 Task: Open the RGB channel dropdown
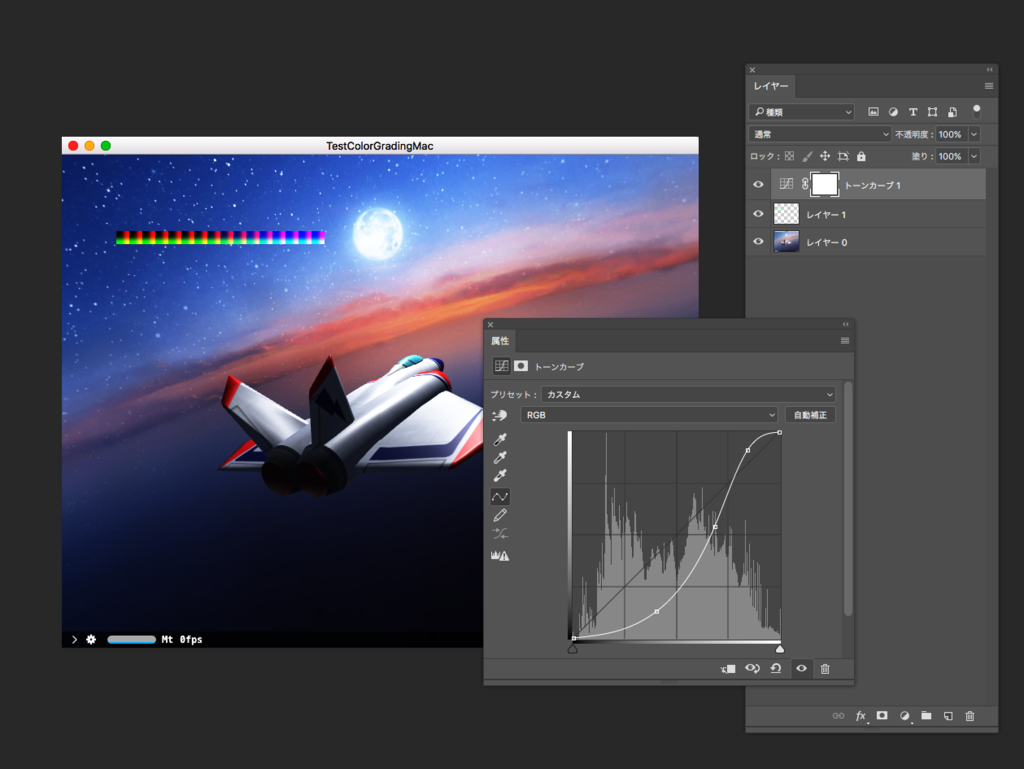pyautogui.click(x=649, y=415)
